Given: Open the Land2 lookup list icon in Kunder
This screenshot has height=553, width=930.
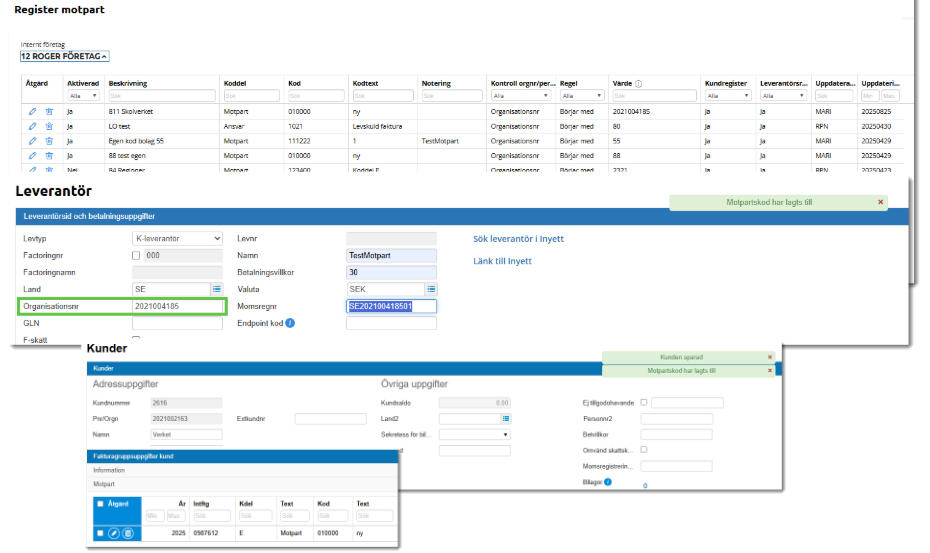Looking at the screenshot, I should [506, 419].
